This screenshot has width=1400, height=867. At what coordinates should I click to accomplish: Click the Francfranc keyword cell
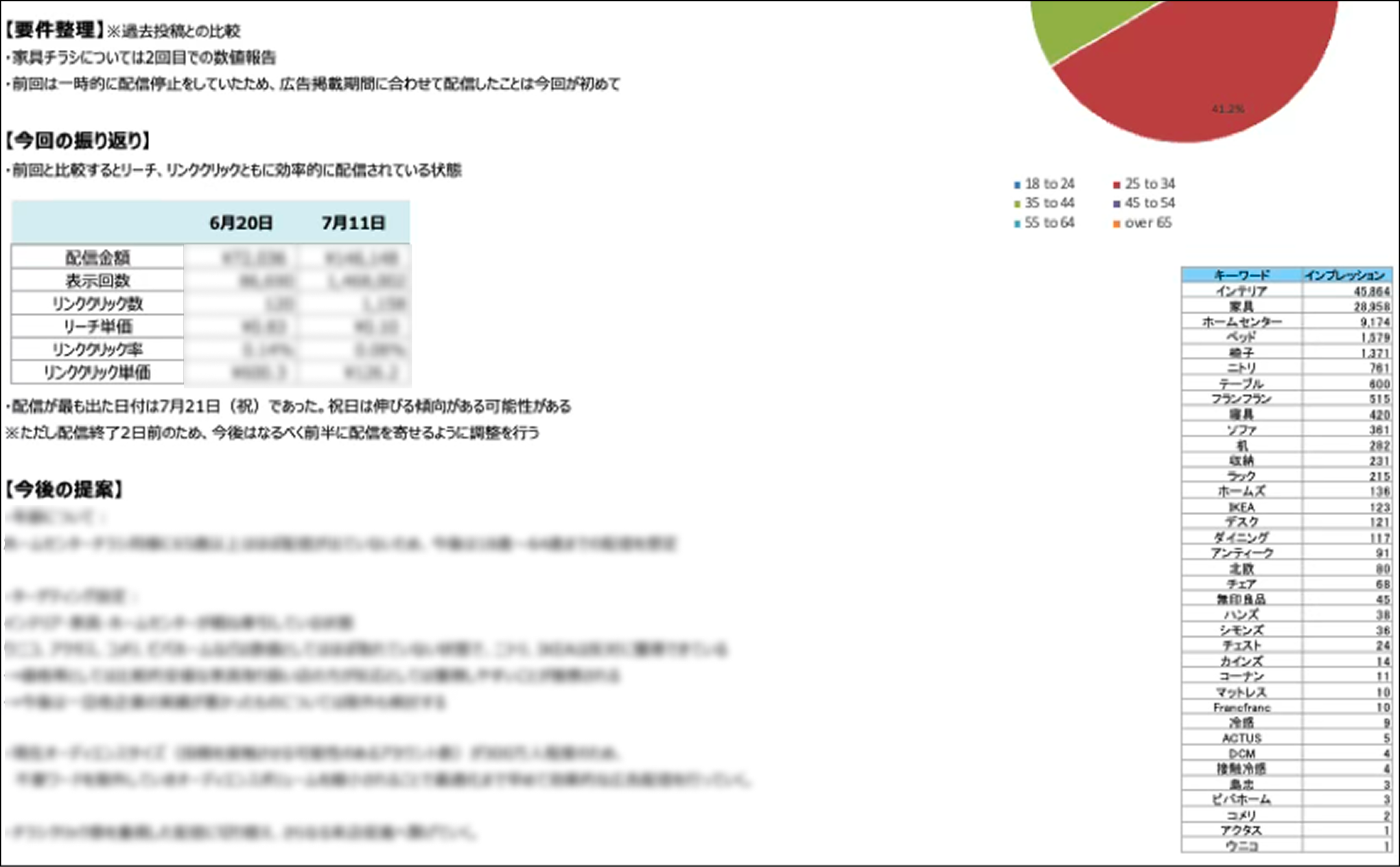coord(1241,707)
